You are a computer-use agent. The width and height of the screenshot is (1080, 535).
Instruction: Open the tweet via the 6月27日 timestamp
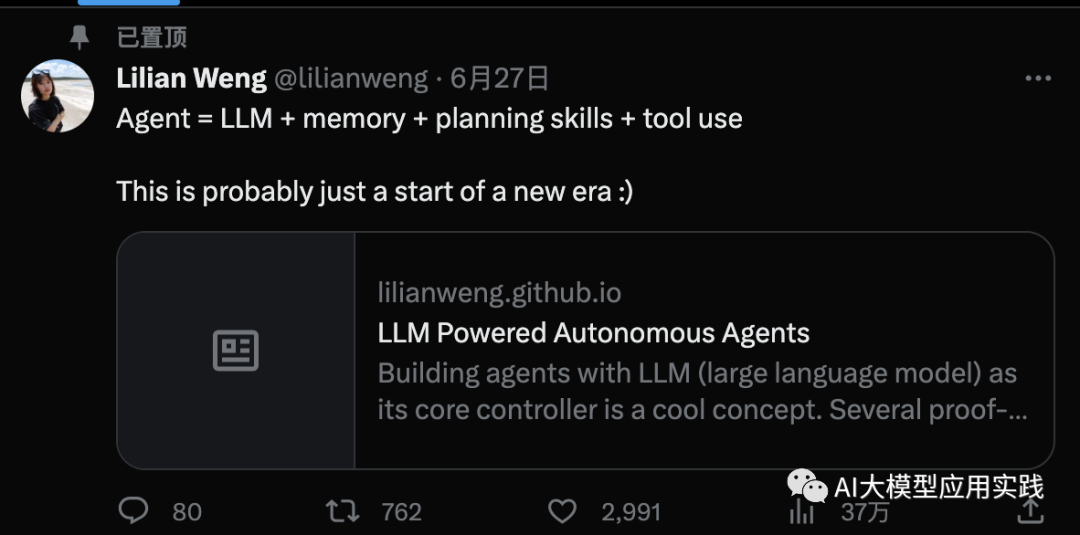point(500,79)
